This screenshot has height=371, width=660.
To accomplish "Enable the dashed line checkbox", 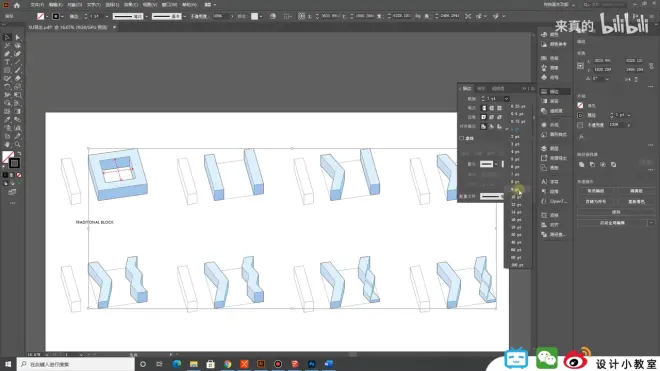I will [x=462, y=138].
